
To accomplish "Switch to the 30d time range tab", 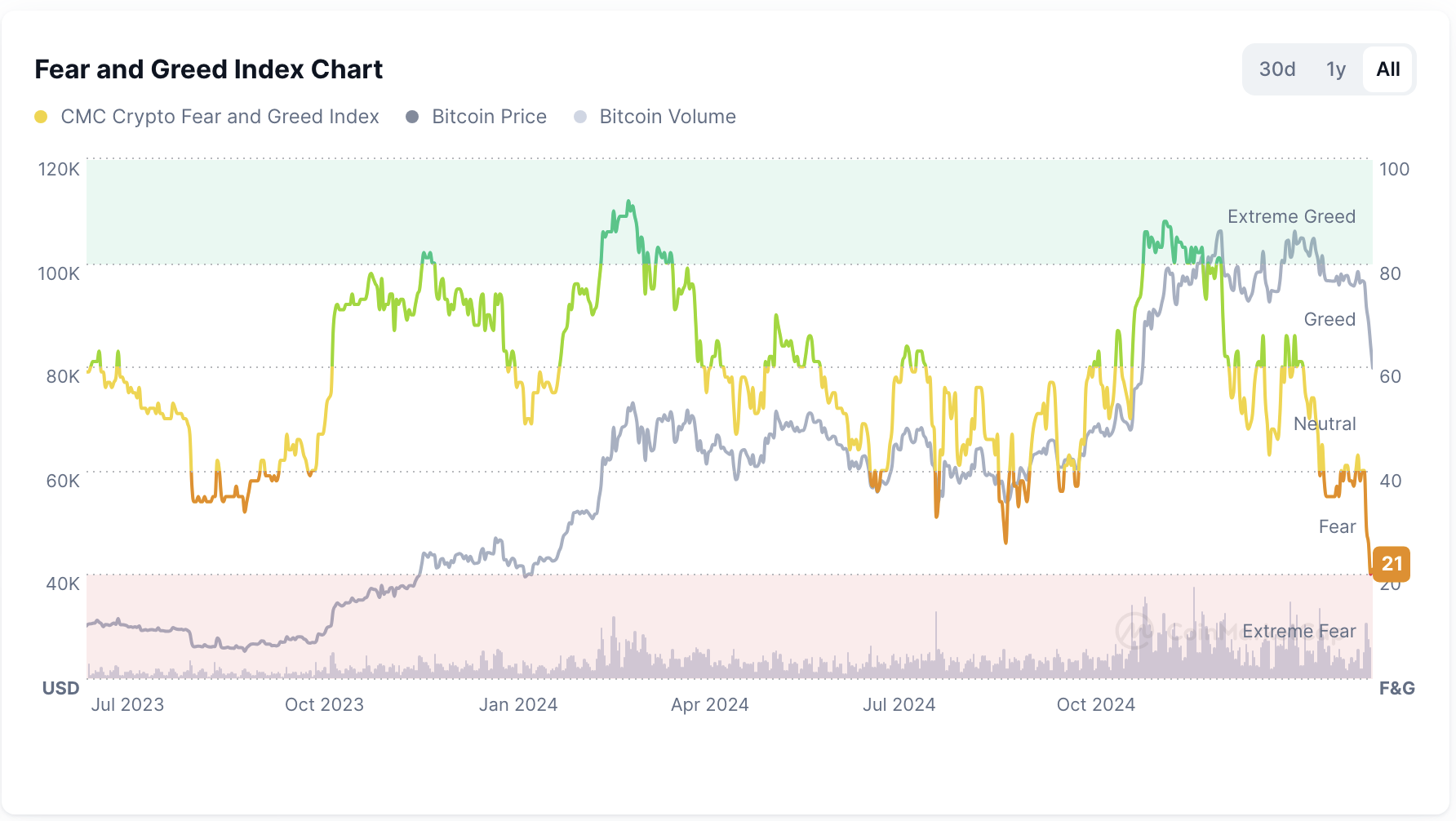I will click(x=1277, y=69).
